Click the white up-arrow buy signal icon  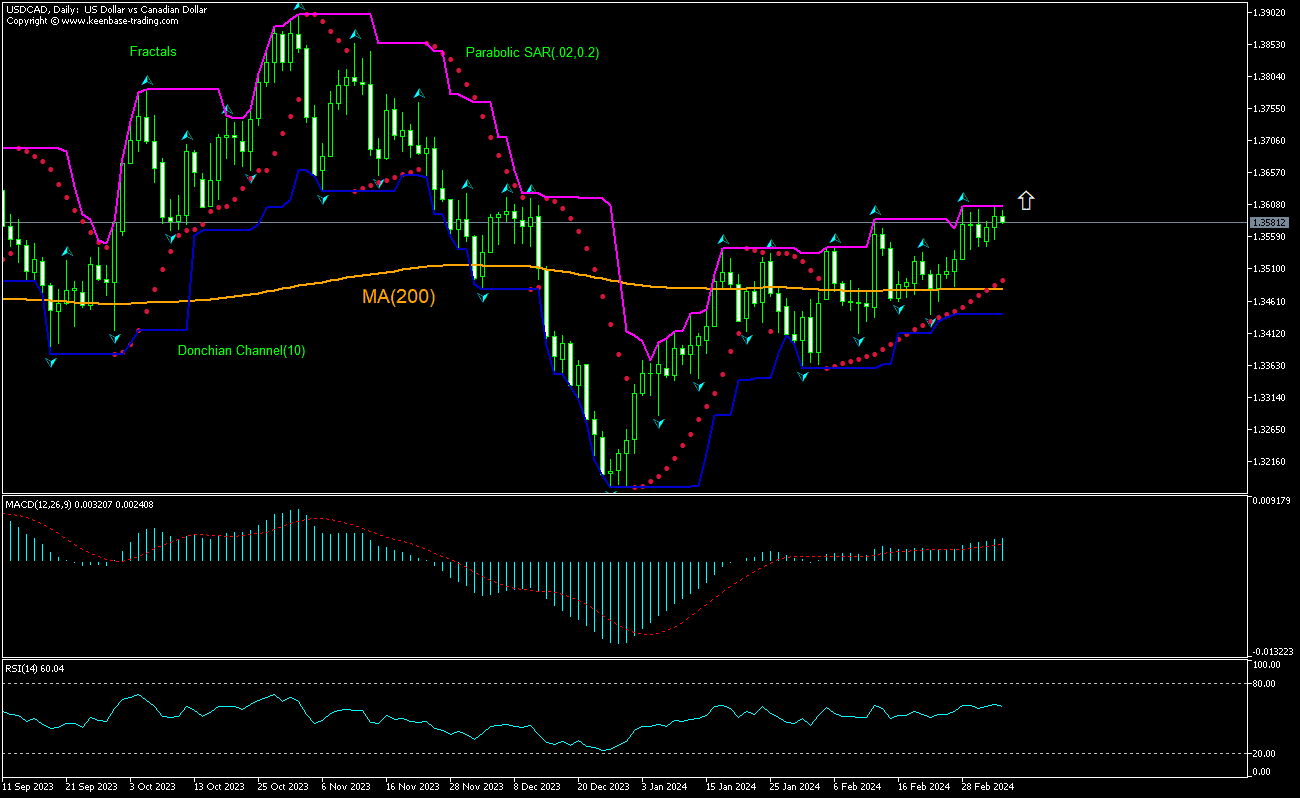1026,199
